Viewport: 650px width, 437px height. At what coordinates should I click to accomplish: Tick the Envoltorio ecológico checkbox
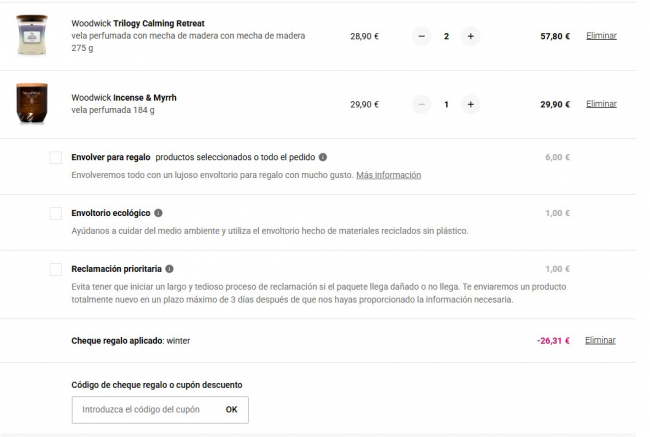(56, 214)
